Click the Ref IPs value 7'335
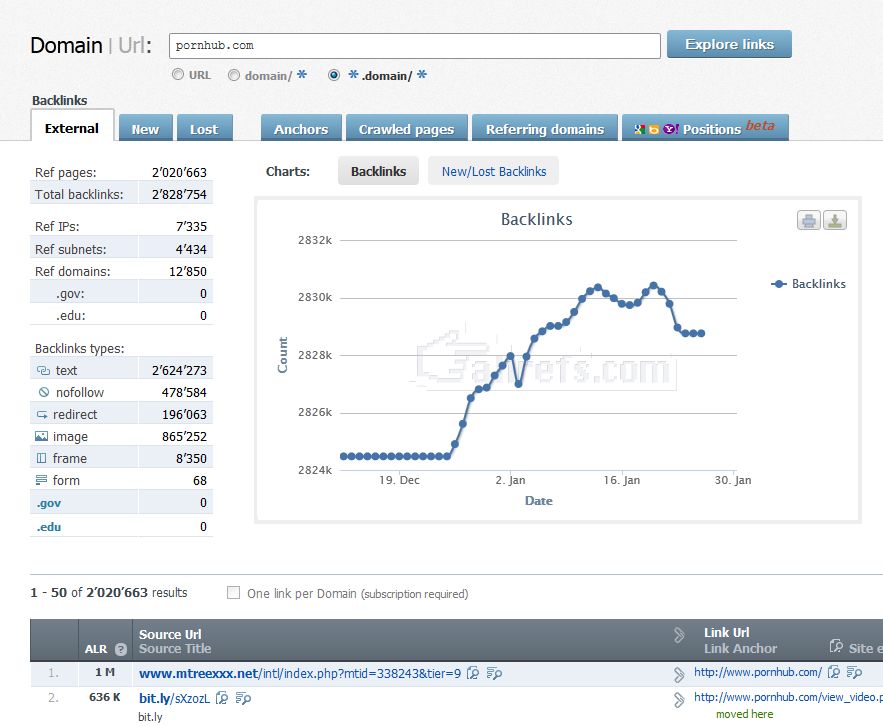Screen dimensions: 883x726 click(191, 226)
